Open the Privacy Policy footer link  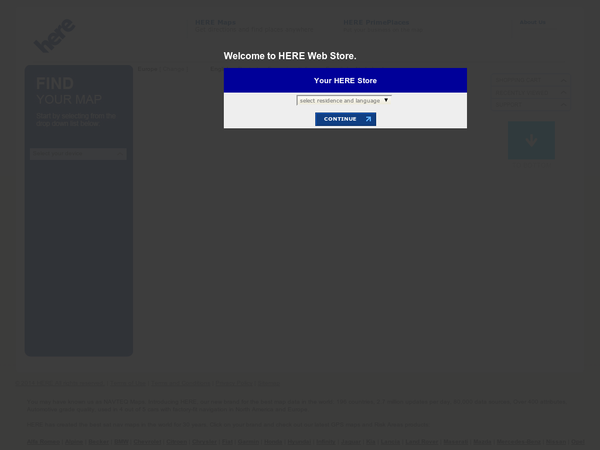click(x=234, y=383)
